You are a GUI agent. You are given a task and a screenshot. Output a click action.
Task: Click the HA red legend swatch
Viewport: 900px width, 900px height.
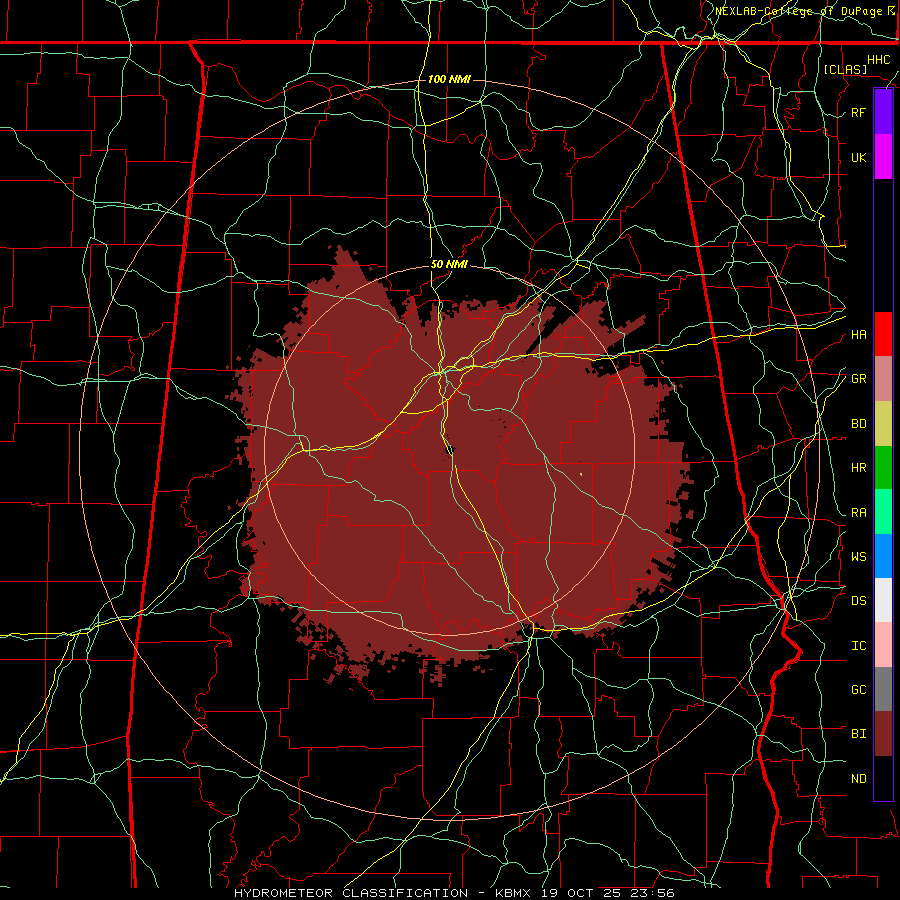pyautogui.click(x=883, y=334)
